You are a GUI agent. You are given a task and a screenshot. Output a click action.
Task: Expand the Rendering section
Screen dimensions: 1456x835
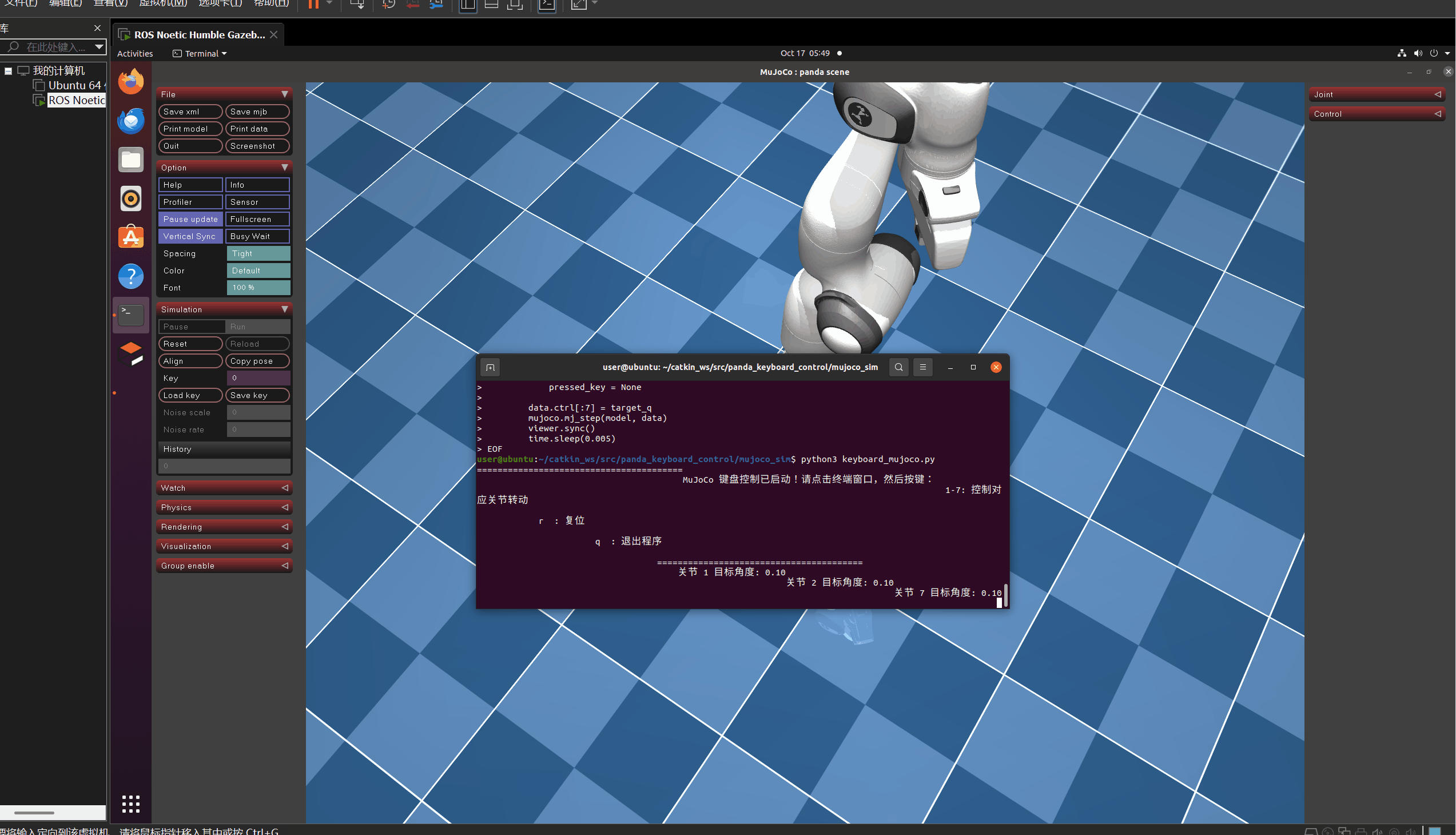pyautogui.click(x=224, y=527)
